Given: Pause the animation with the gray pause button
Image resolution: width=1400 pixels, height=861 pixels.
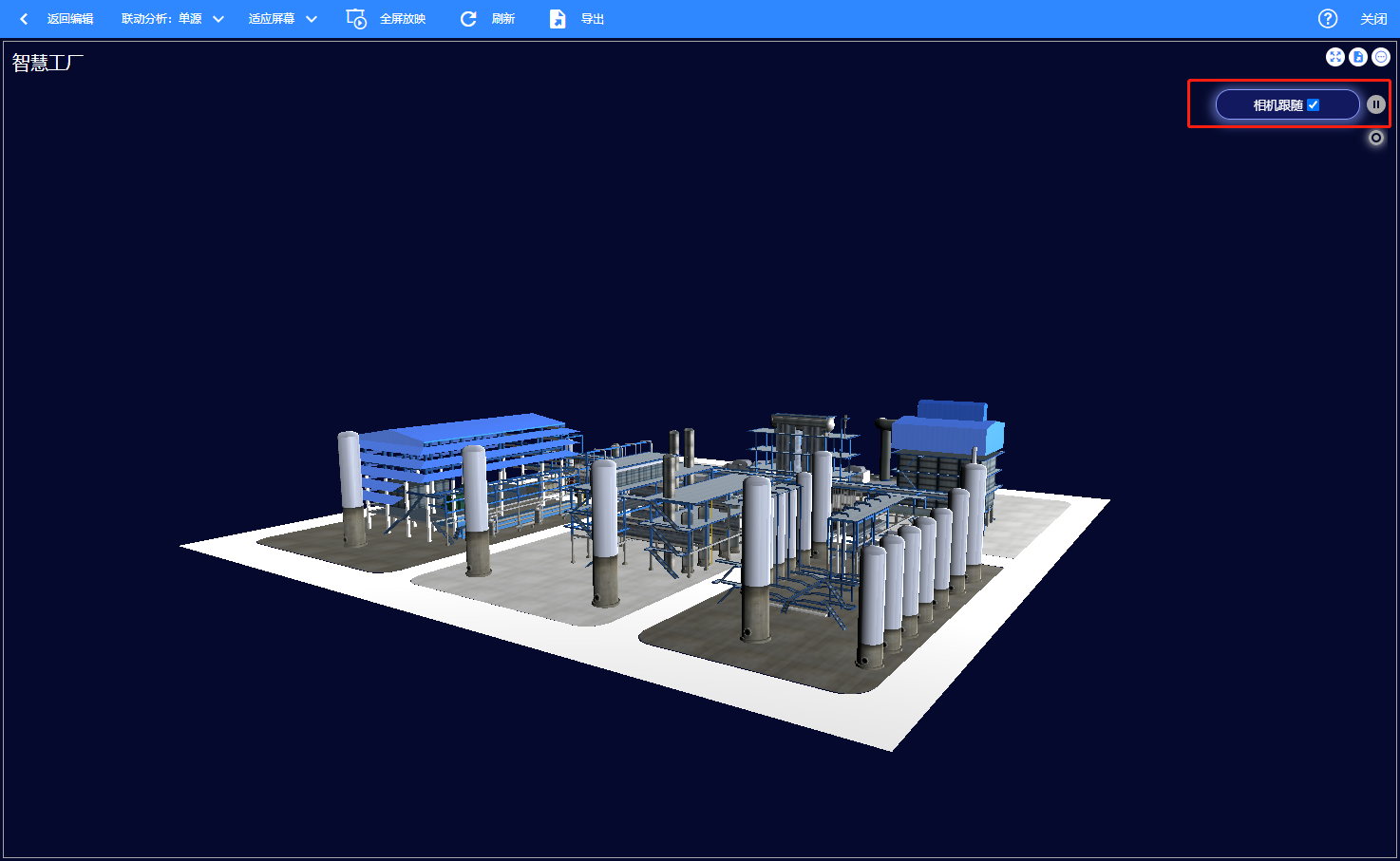Looking at the screenshot, I should pyautogui.click(x=1376, y=104).
